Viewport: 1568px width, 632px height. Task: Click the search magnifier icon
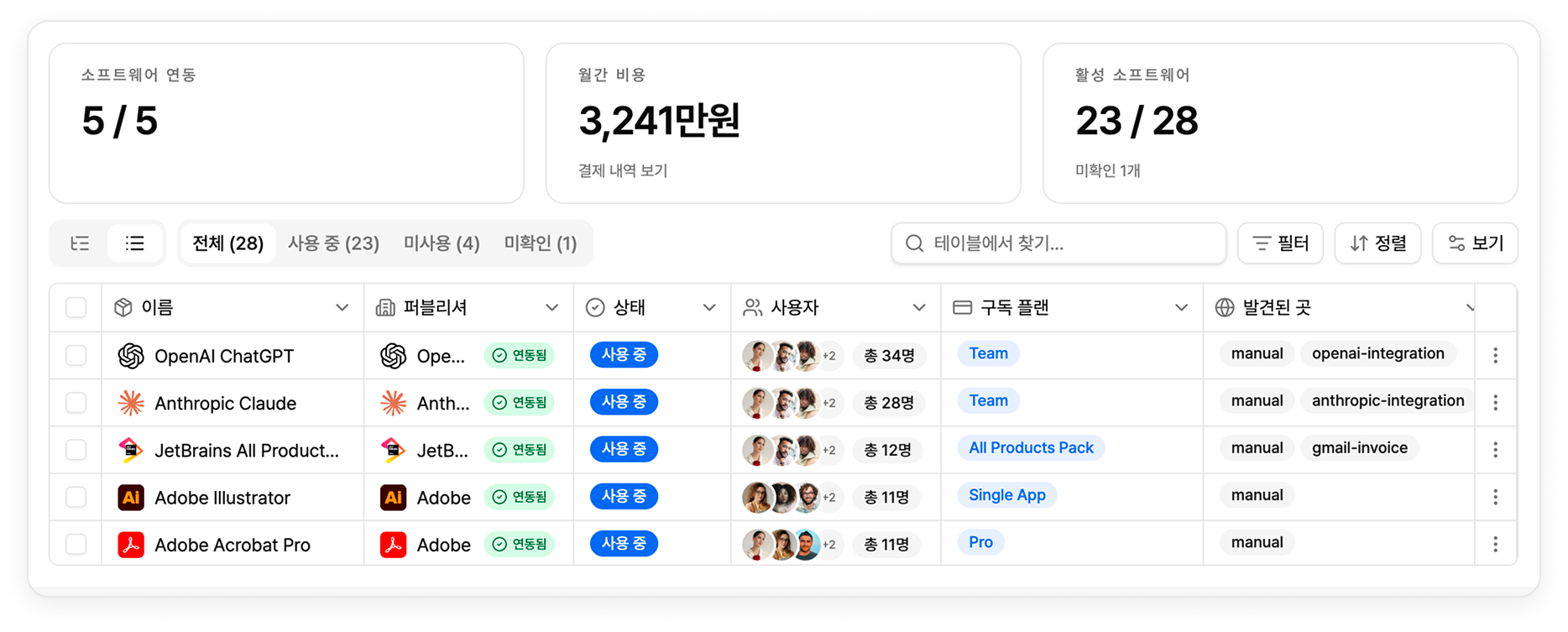coord(914,243)
